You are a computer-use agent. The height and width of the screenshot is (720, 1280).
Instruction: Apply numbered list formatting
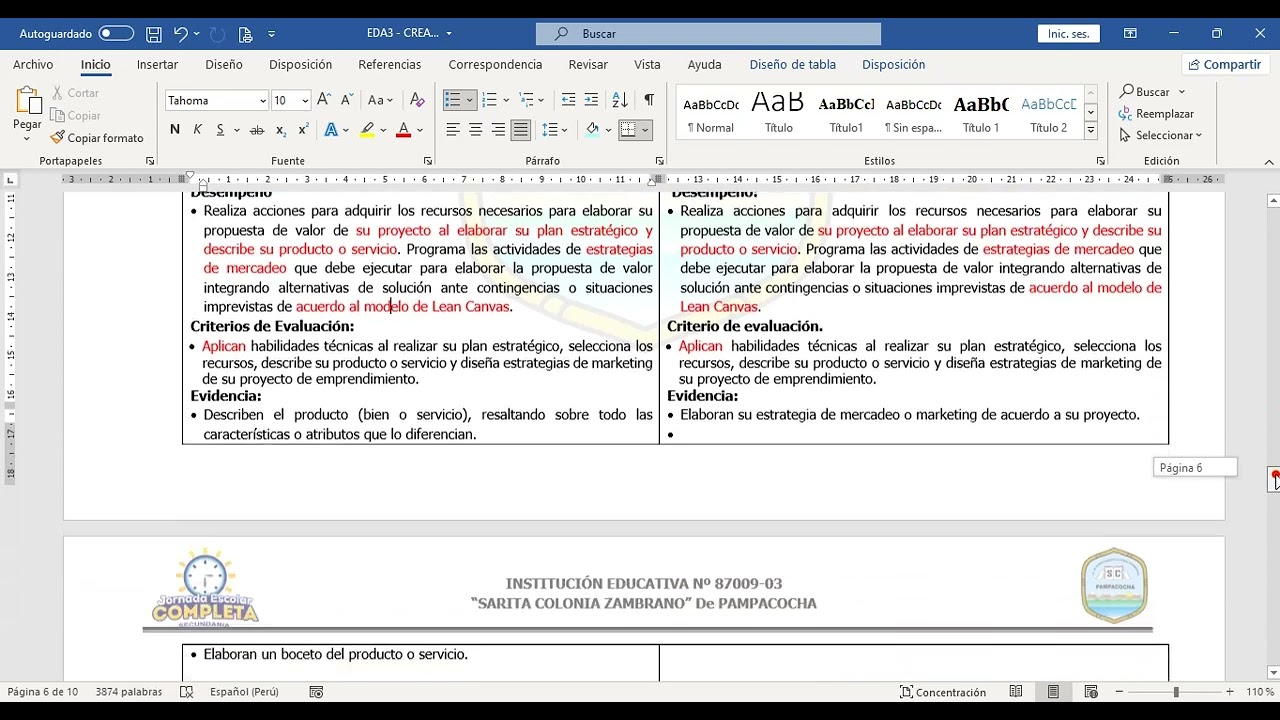click(x=489, y=100)
